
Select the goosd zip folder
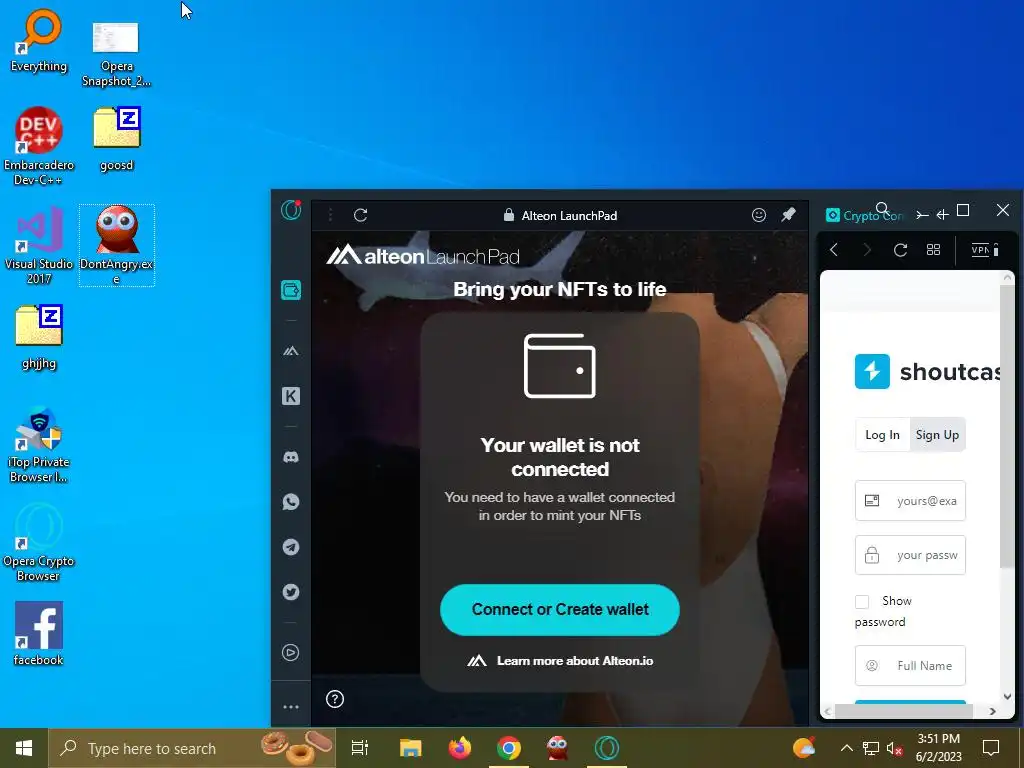point(116,139)
